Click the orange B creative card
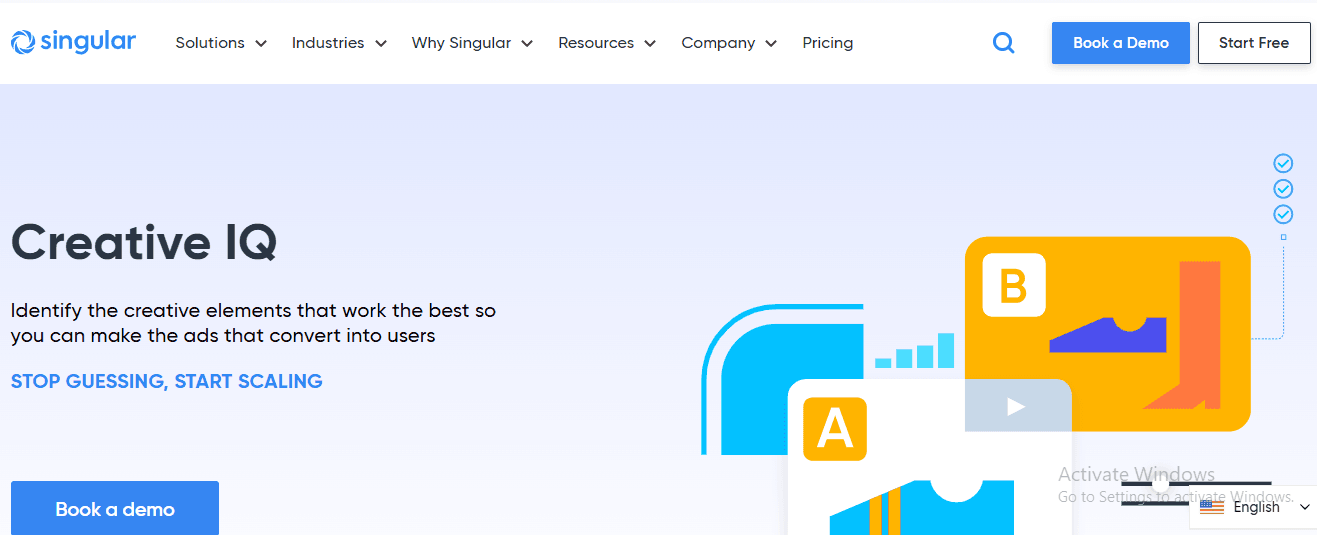Viewport: 1317px width, 535px height. (1107, 333)
